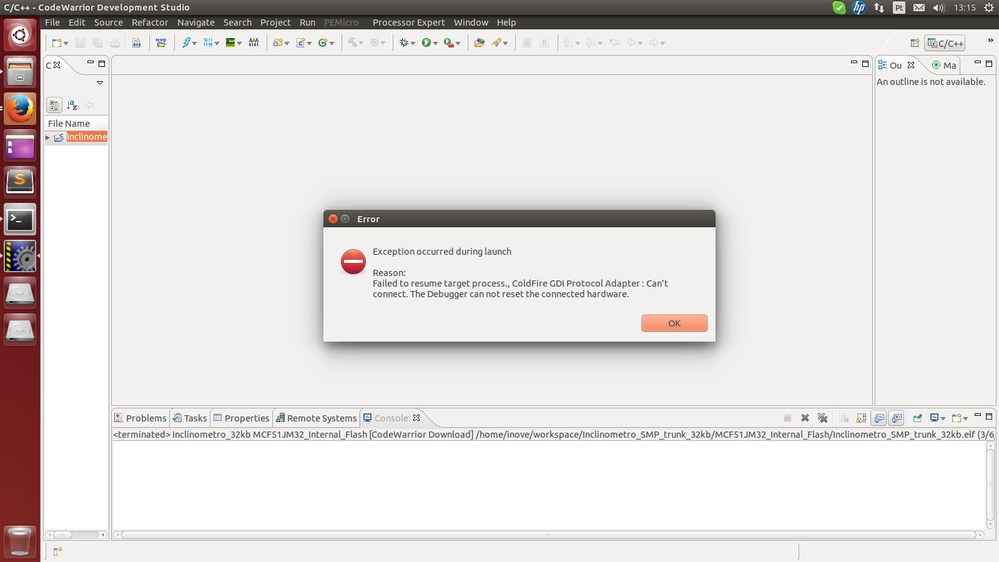
Task: Expand the green chip icon dropdown arrow
Action: click(240, 43)
